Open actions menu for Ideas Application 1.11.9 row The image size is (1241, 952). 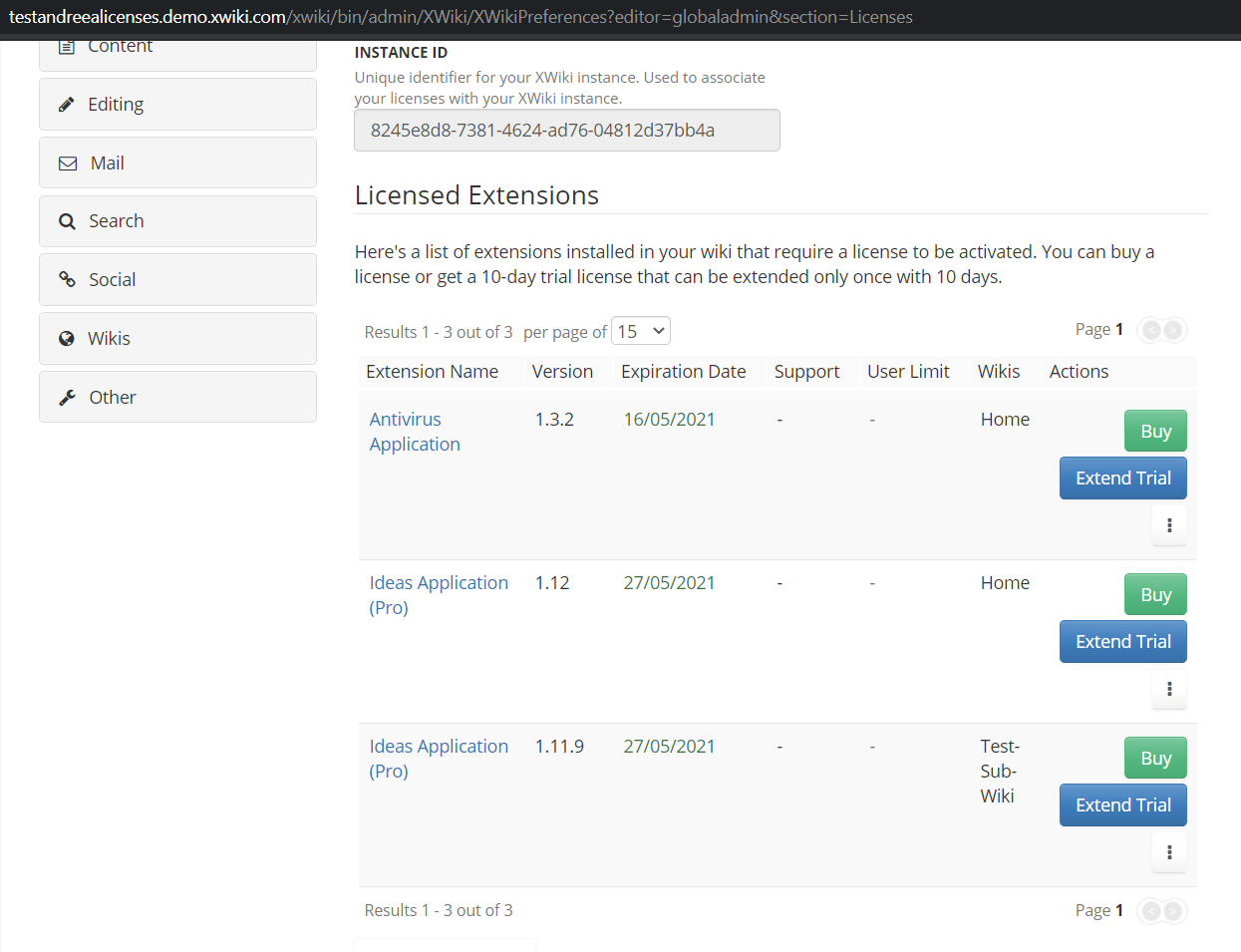click(x=1168, y=851)
